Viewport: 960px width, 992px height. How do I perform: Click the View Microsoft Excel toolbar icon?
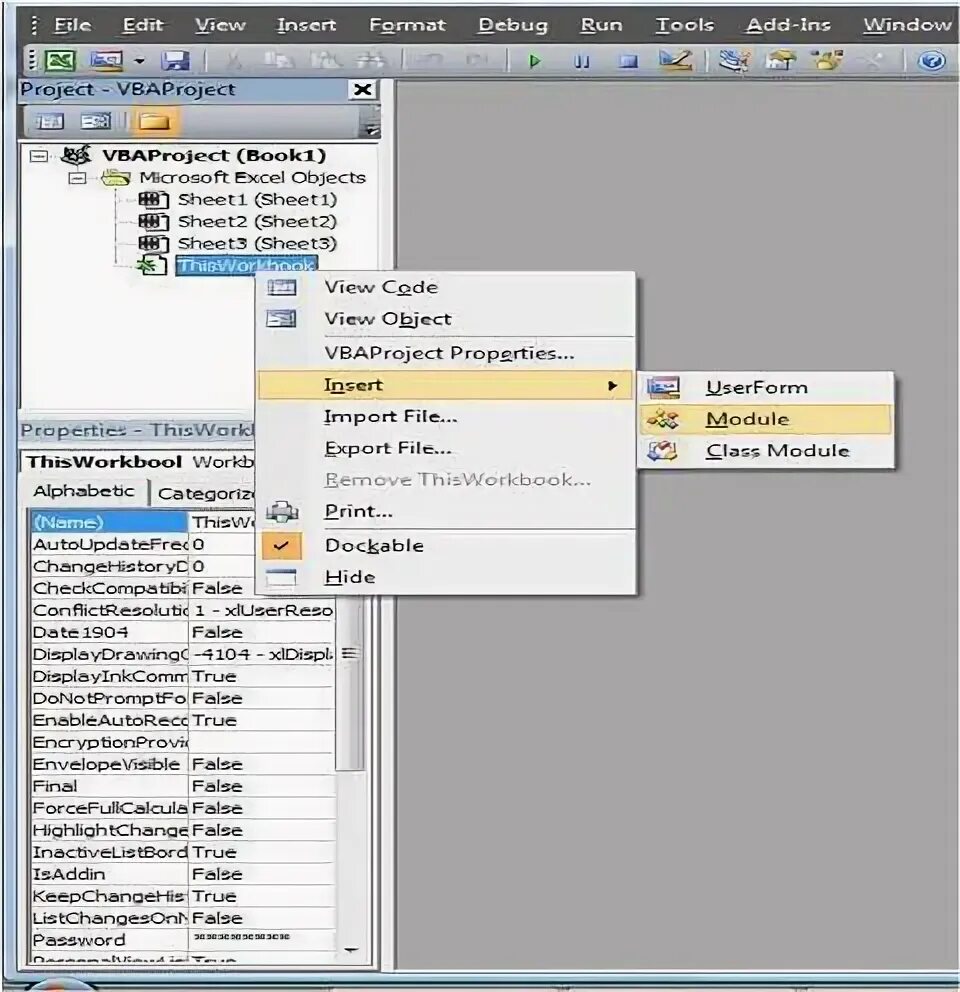tap(60, 61)
